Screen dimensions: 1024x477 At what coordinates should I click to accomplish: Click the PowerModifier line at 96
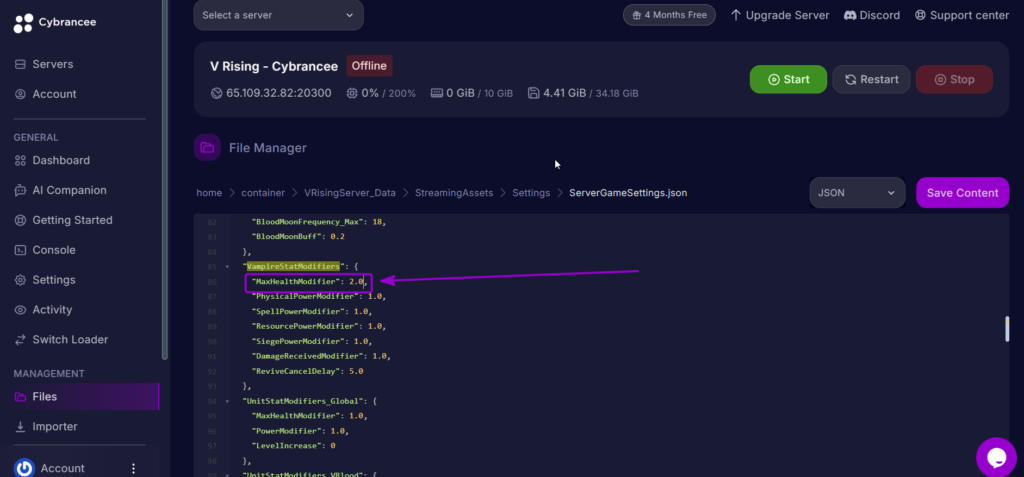300,431
